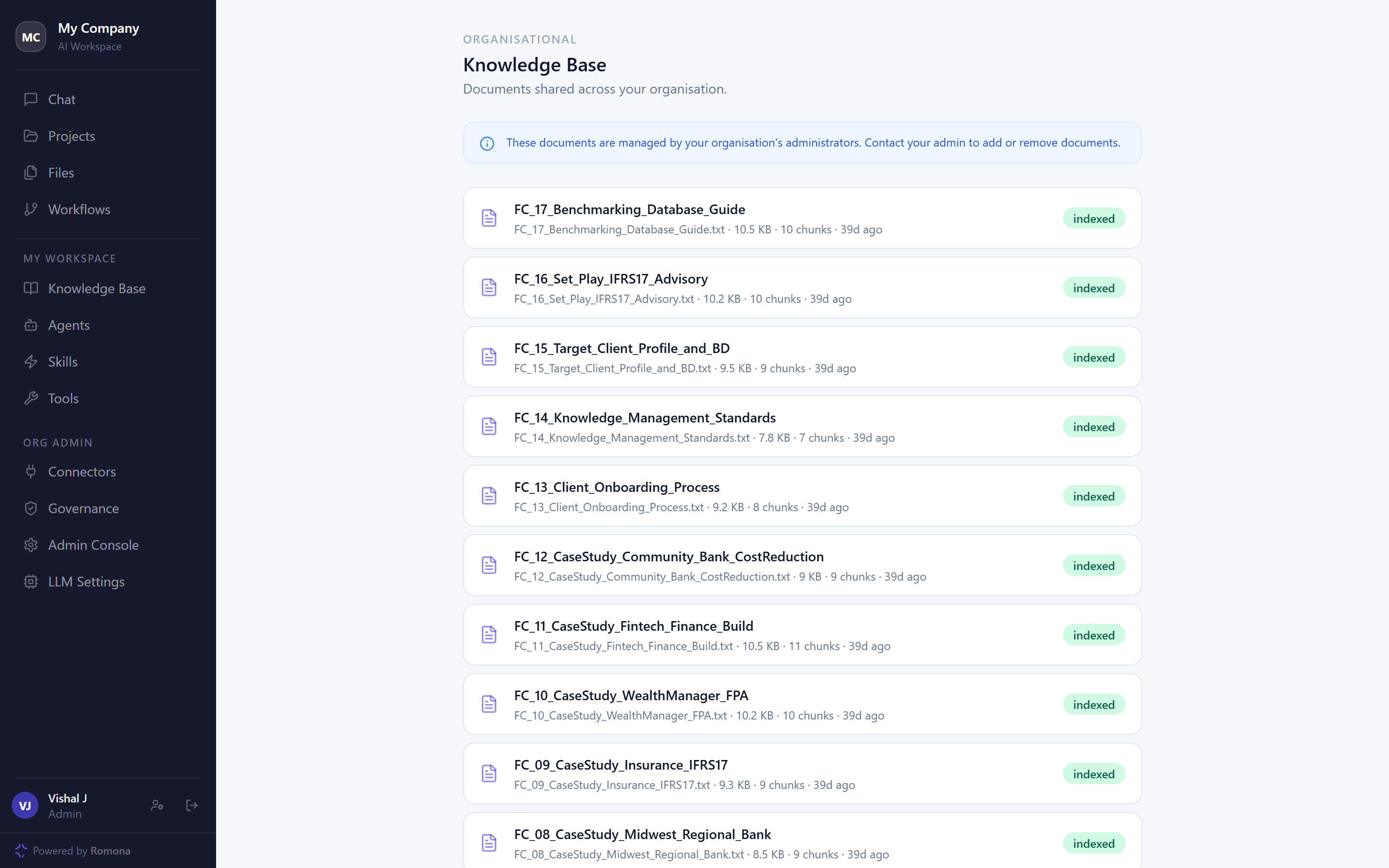Open Tools in sidebar
This screenshot has height=868, width=1389.
(x=108, y=398)
